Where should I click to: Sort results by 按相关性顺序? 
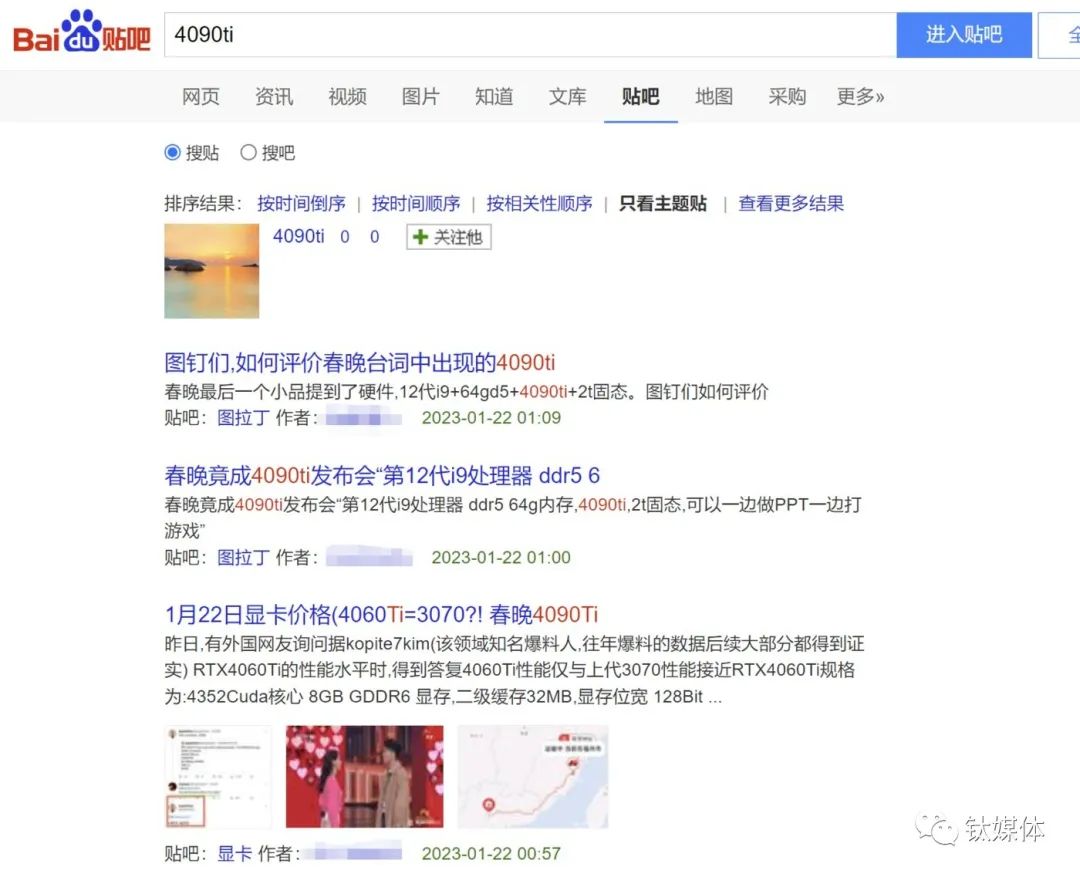(539, 203)
